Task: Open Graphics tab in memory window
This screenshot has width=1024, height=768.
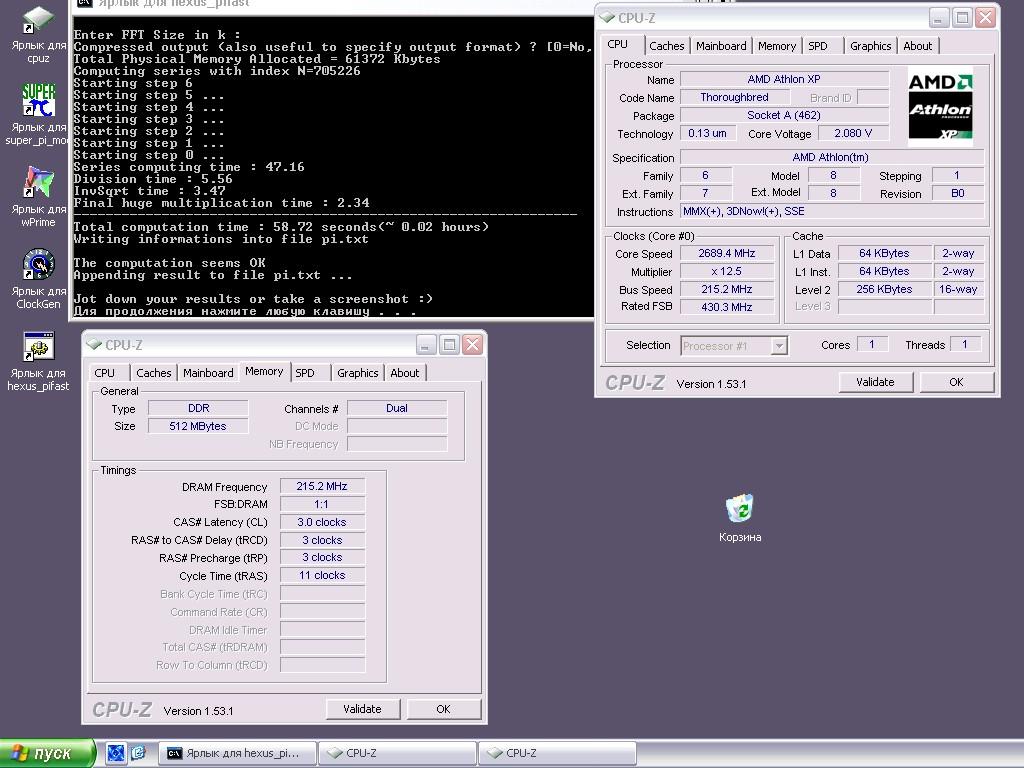Action: [358, 373]
